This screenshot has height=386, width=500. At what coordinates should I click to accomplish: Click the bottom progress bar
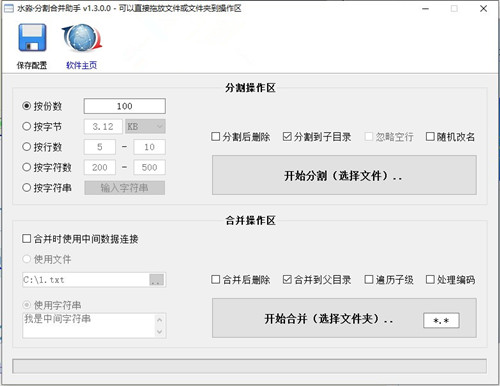pos(249,366)
